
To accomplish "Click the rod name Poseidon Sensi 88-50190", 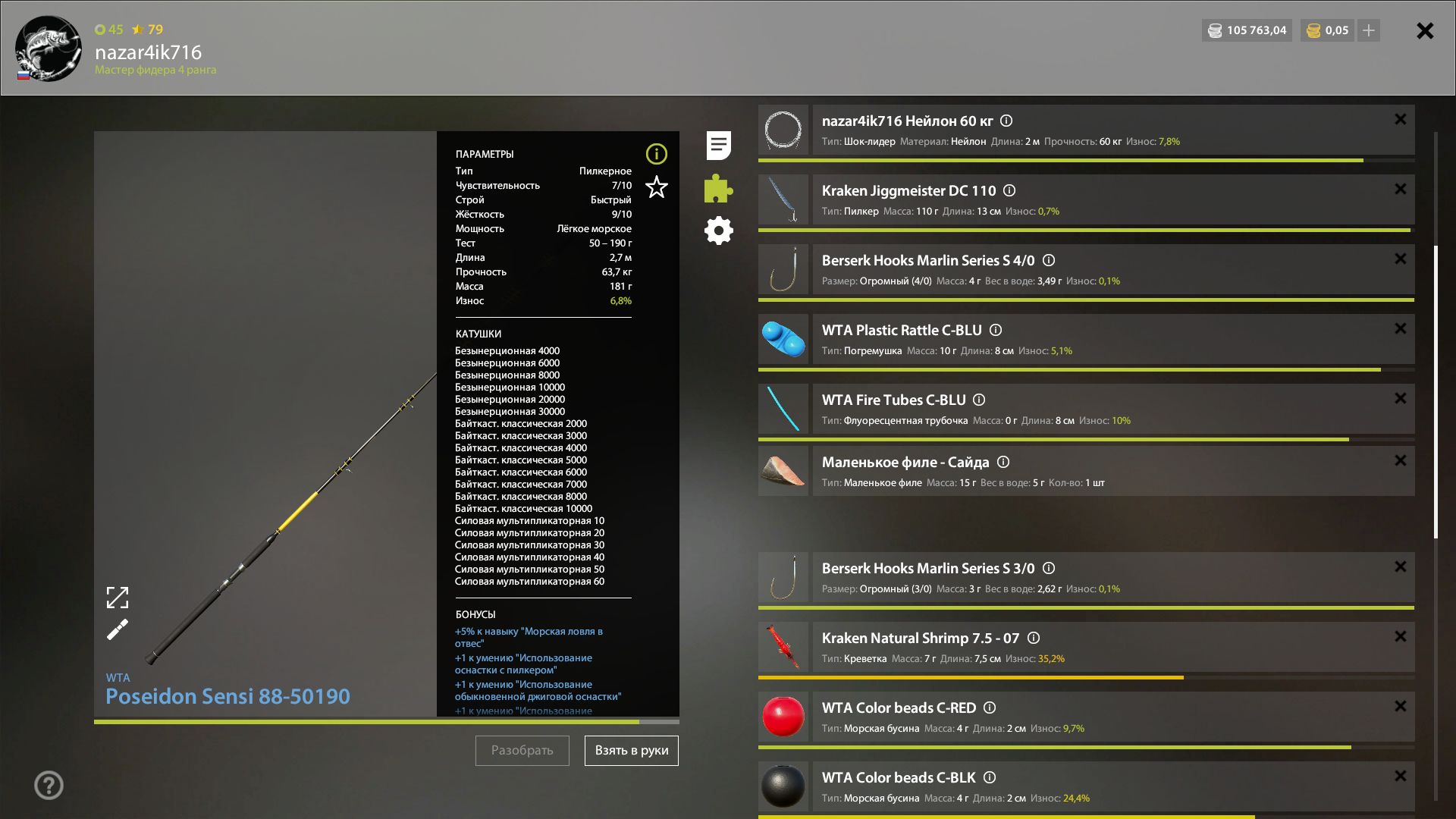I will pos(227,696).
